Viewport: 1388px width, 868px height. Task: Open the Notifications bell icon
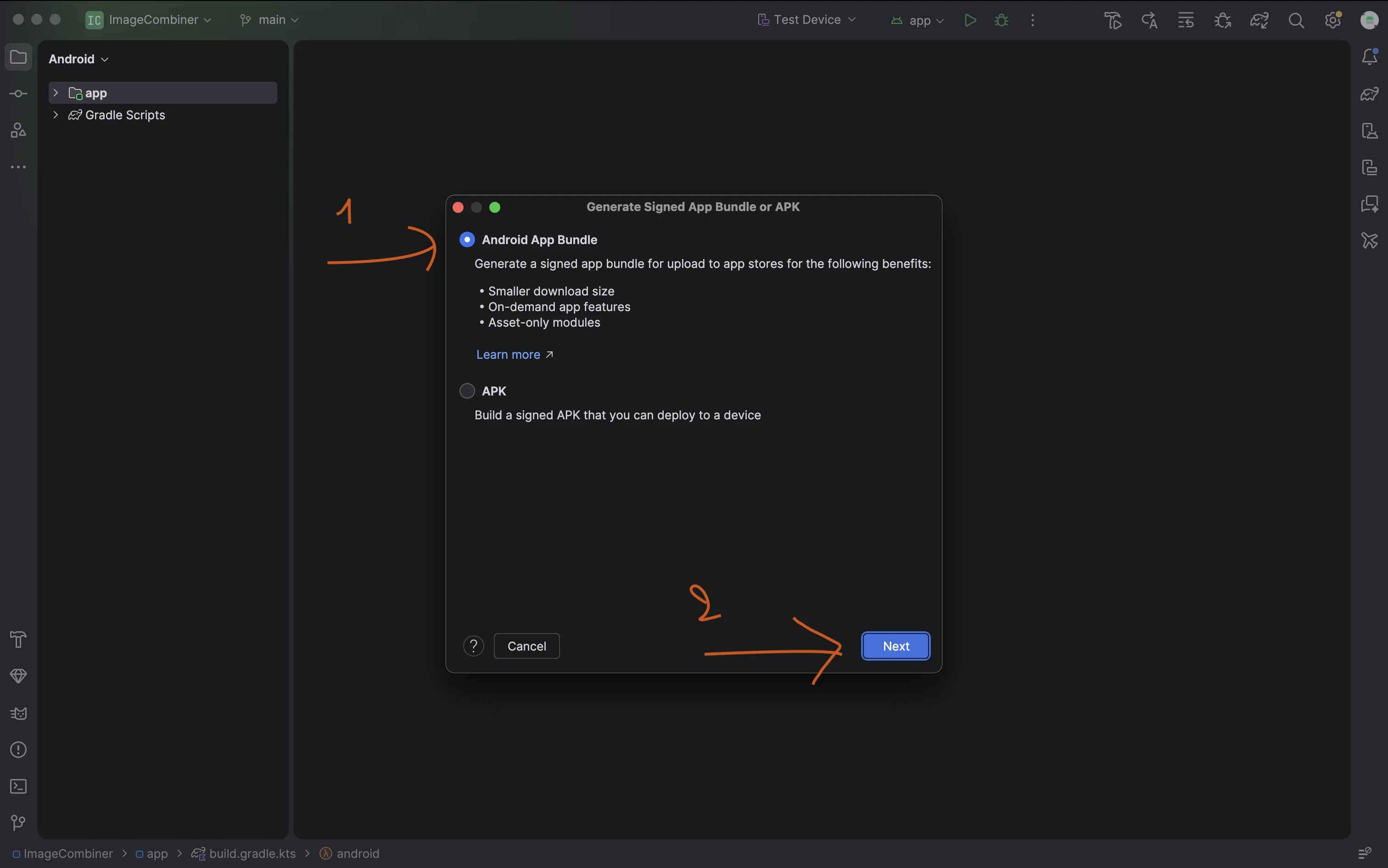pos(1370,56)
